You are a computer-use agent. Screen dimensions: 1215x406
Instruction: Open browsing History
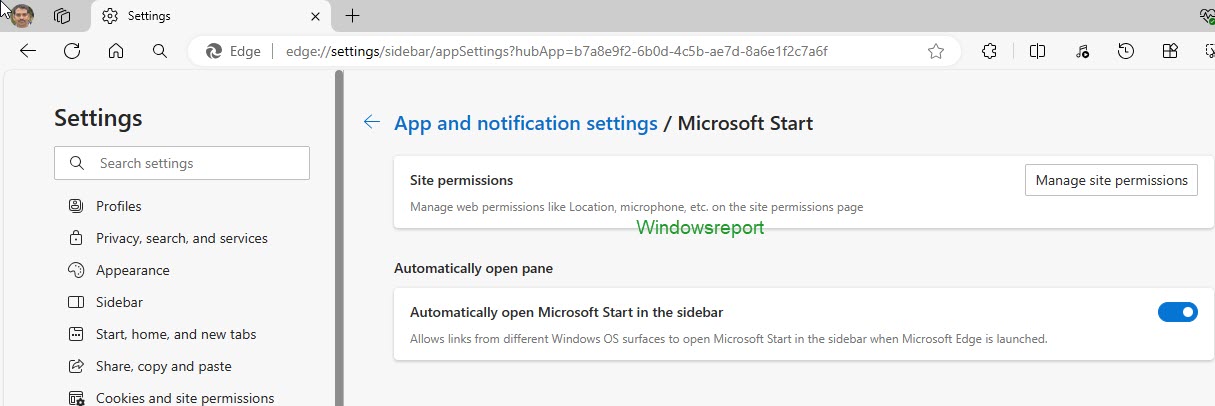pos(1126,51)
